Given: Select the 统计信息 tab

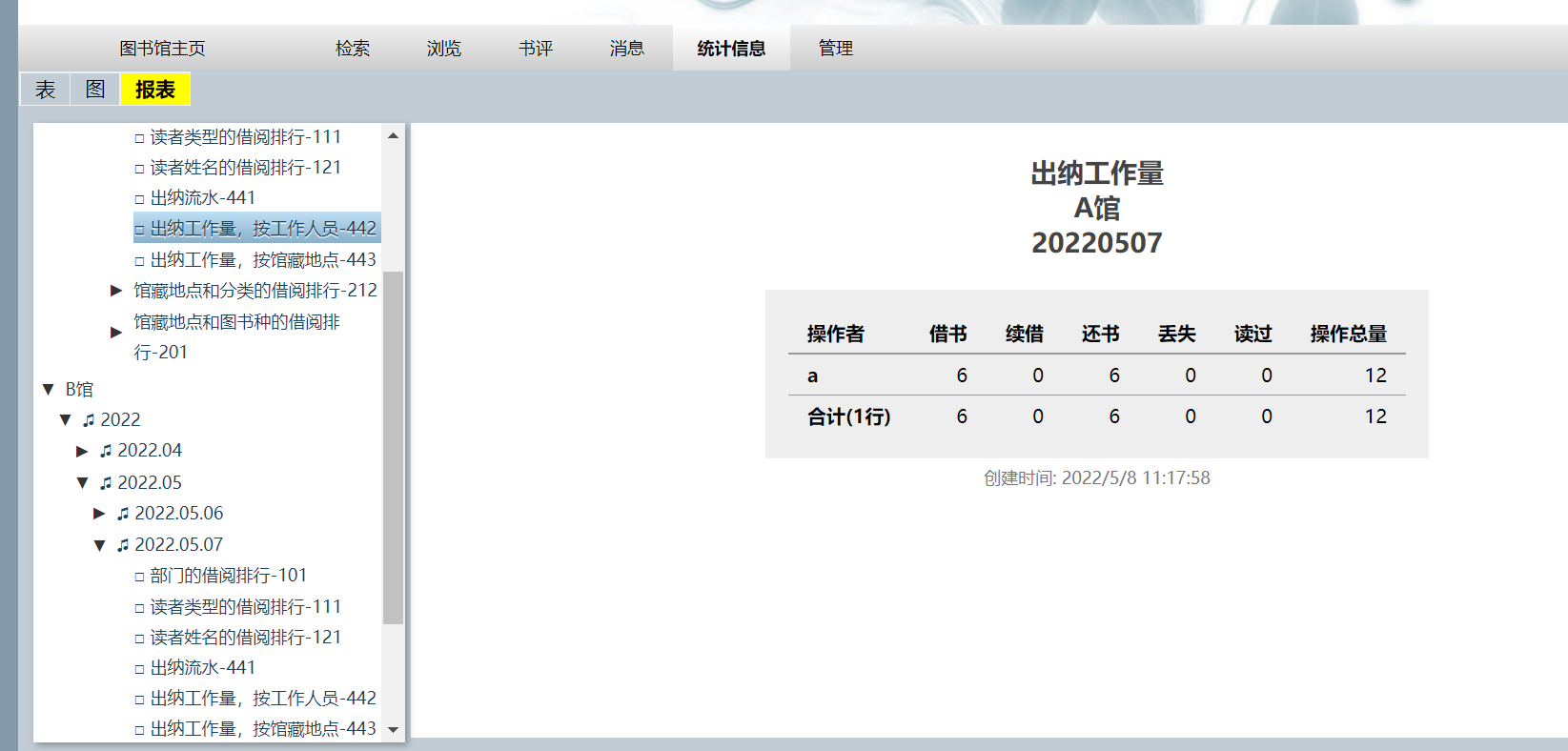Looking at the screenshot, I should coord(731,49).
